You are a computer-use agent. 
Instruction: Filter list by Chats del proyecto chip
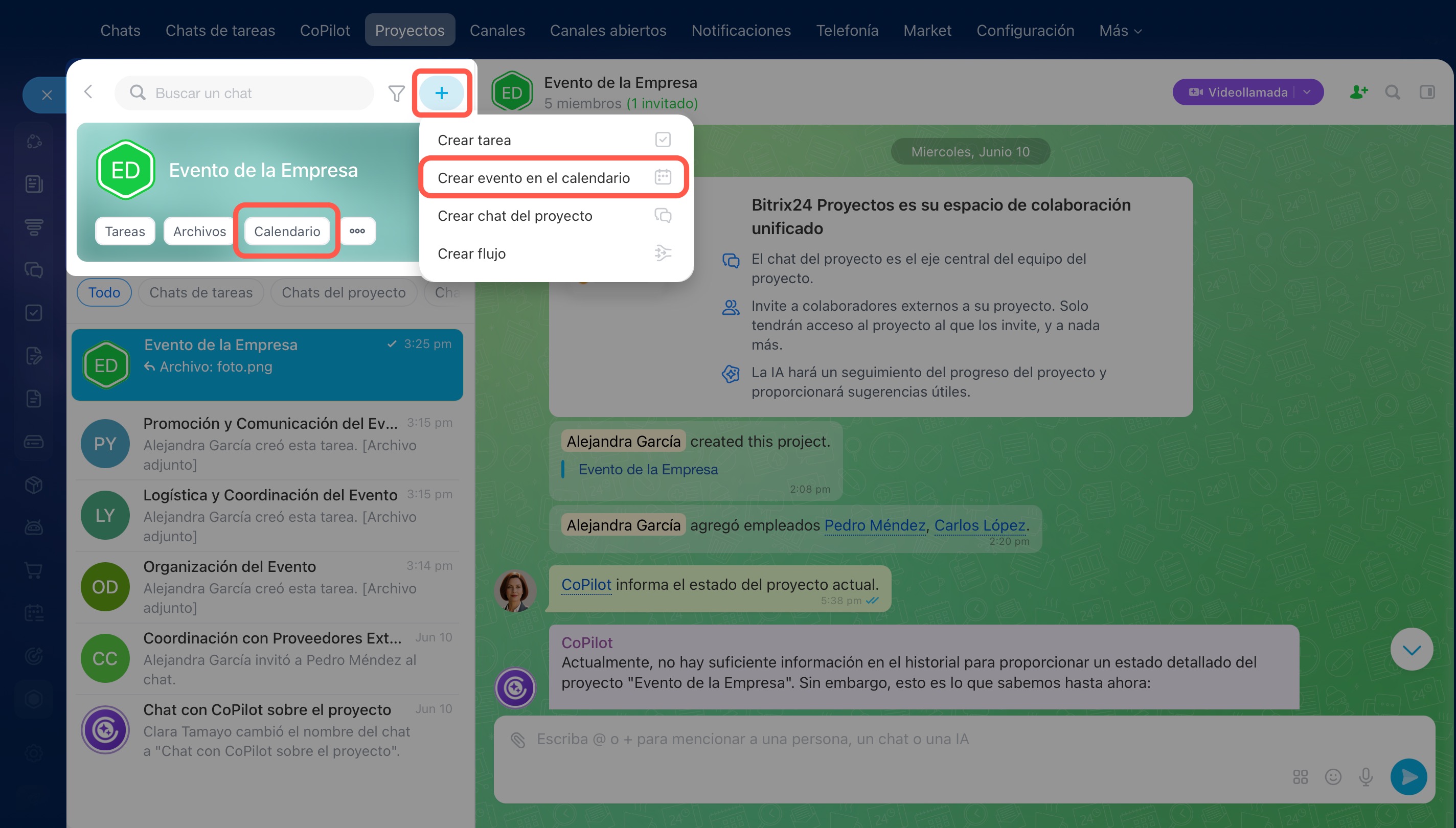tap(344, 292)
